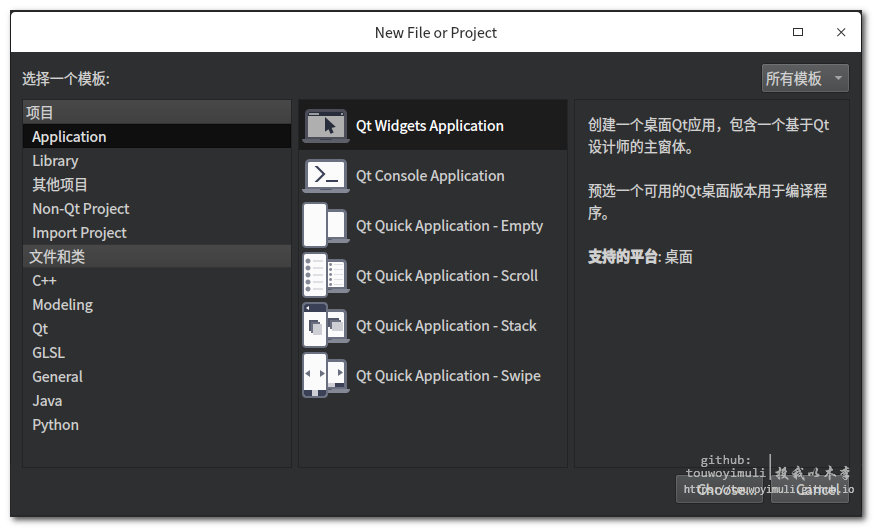Maximize the New File or Project dialog
Viewport: 873px width, 528px height.
click(x=798, y=32)
